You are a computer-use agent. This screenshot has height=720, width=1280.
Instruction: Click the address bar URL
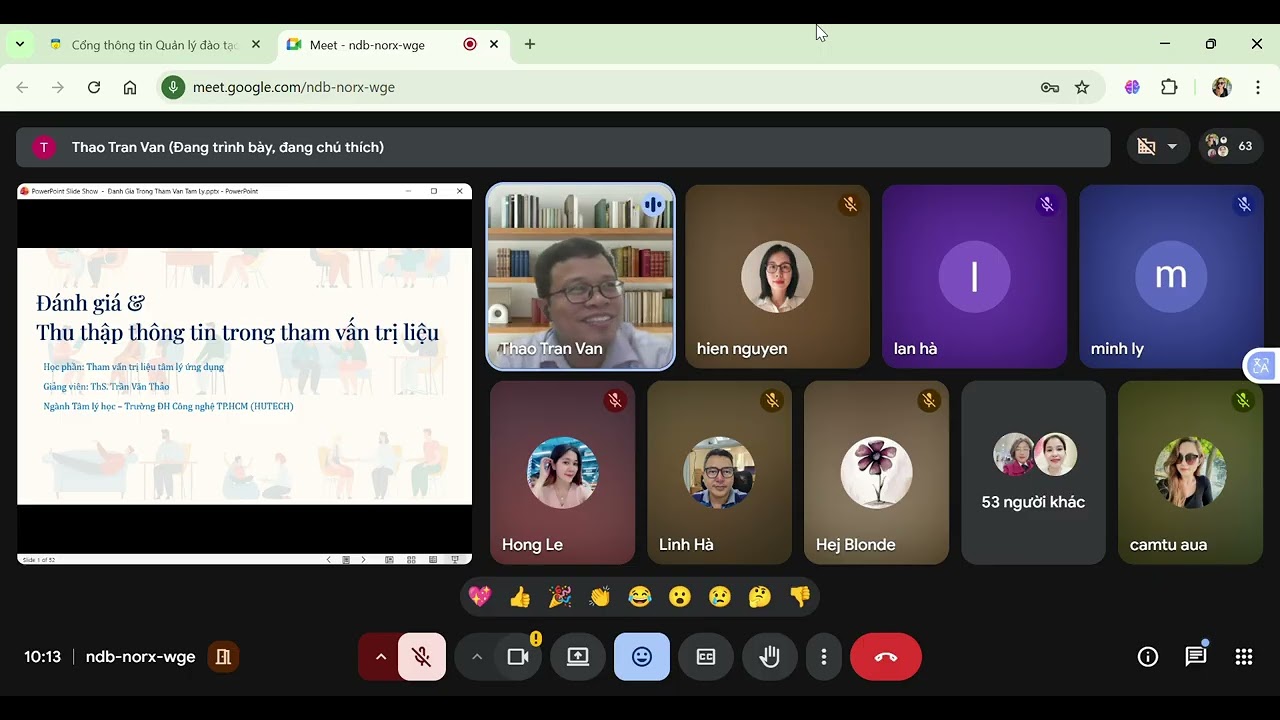(294, 88)
